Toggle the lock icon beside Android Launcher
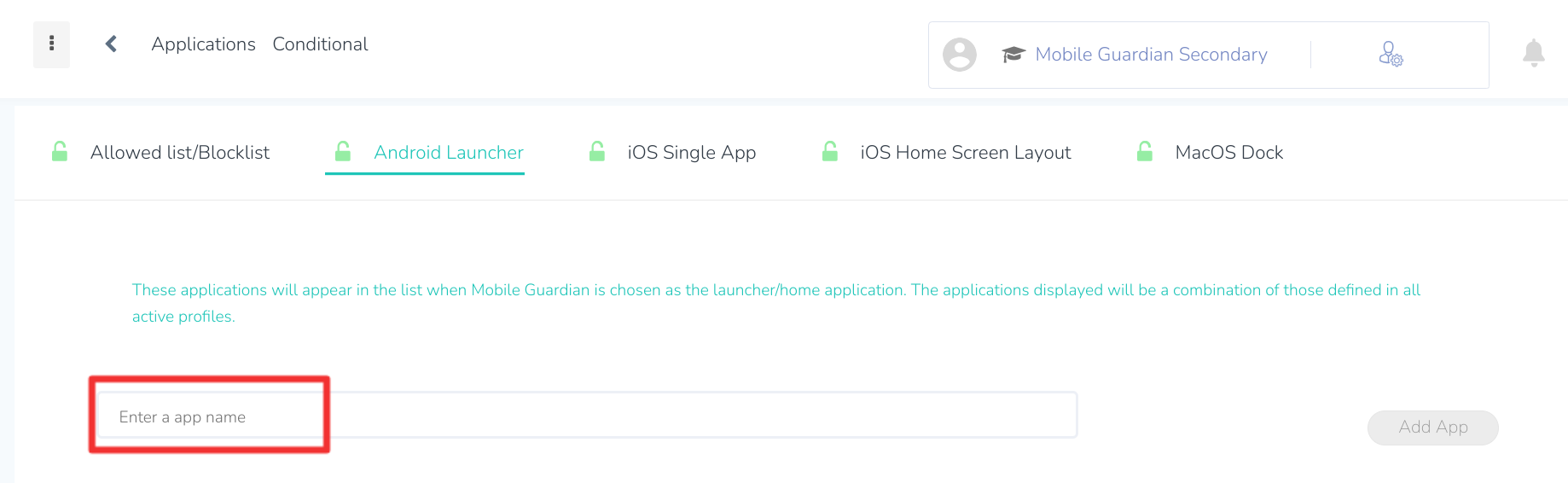 pos(343,152)
